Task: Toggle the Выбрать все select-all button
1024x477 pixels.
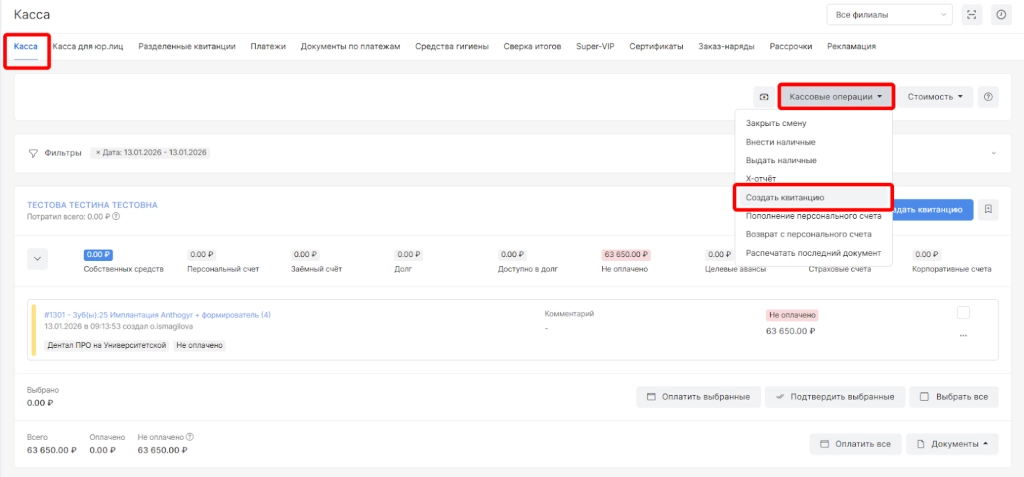Action: click(x=953, y=396)
